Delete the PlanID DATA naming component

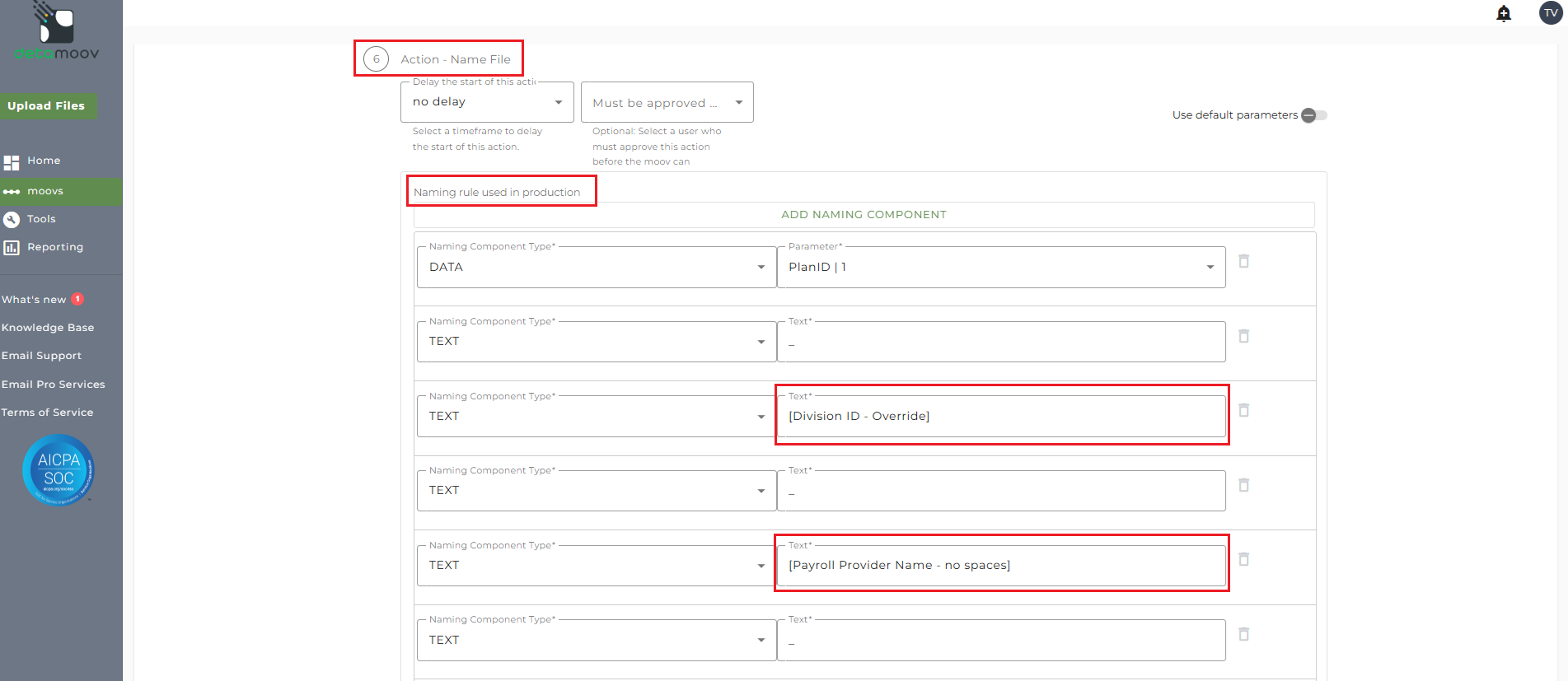(1244, 261)
